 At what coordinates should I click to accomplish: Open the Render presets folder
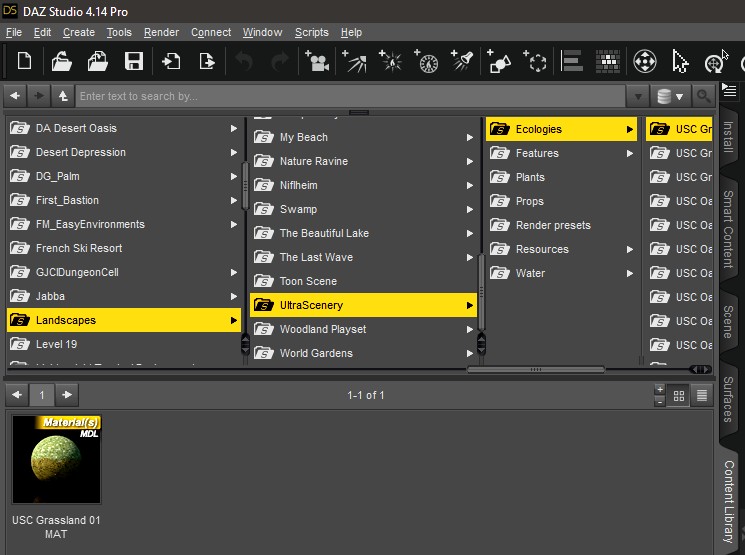coord(561,225)
